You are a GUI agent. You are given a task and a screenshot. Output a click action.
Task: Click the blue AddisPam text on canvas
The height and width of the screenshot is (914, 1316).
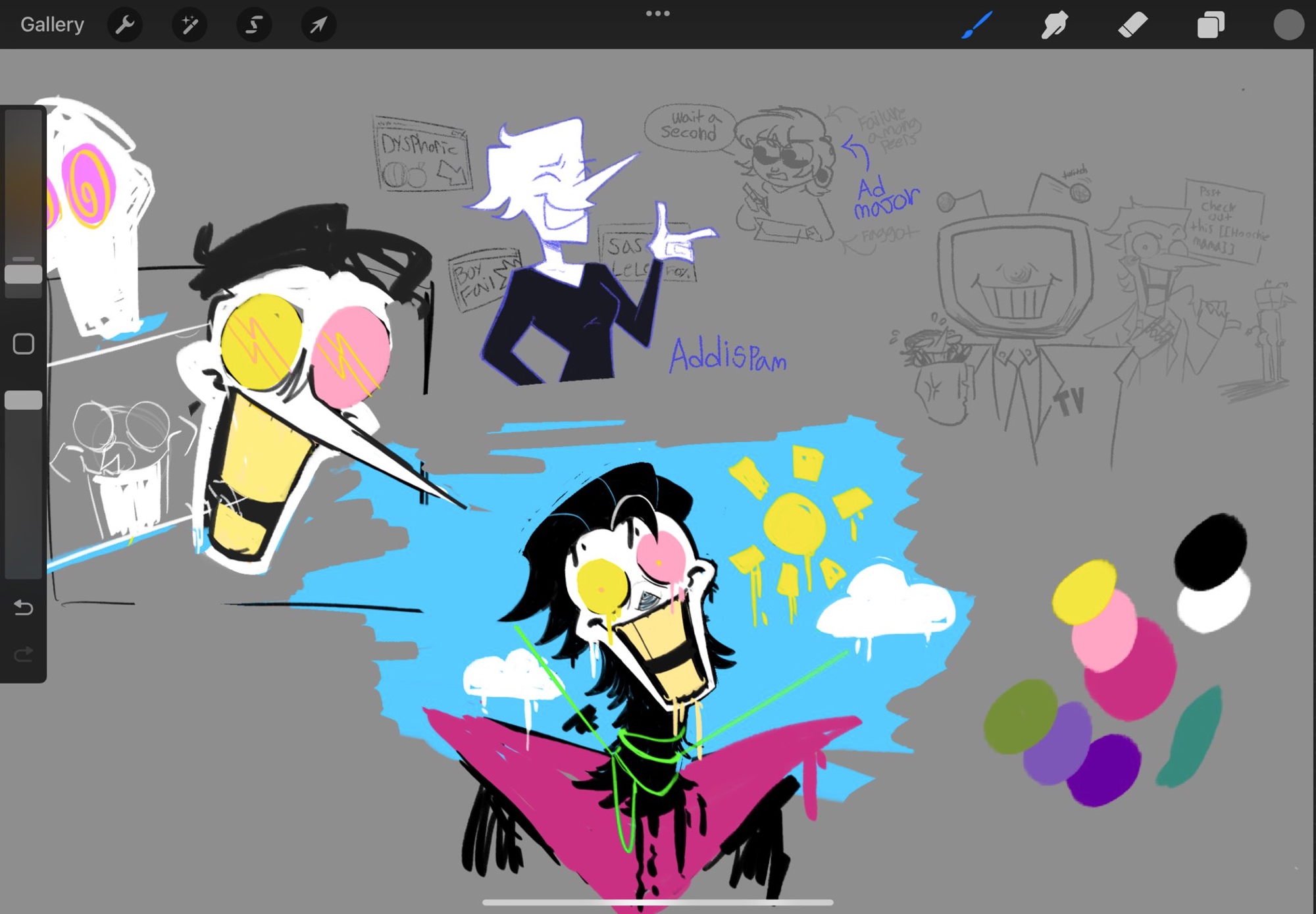727,357
